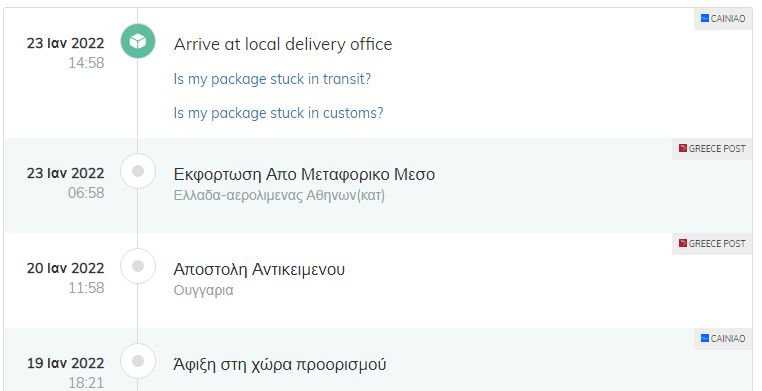Click the green package icon on timeline

point(138,41)
